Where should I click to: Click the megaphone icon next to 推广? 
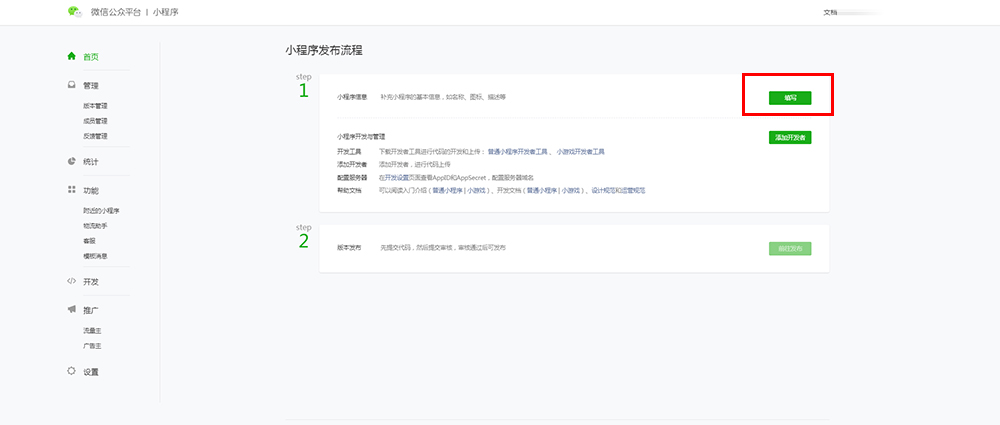[x=71, y=311]
